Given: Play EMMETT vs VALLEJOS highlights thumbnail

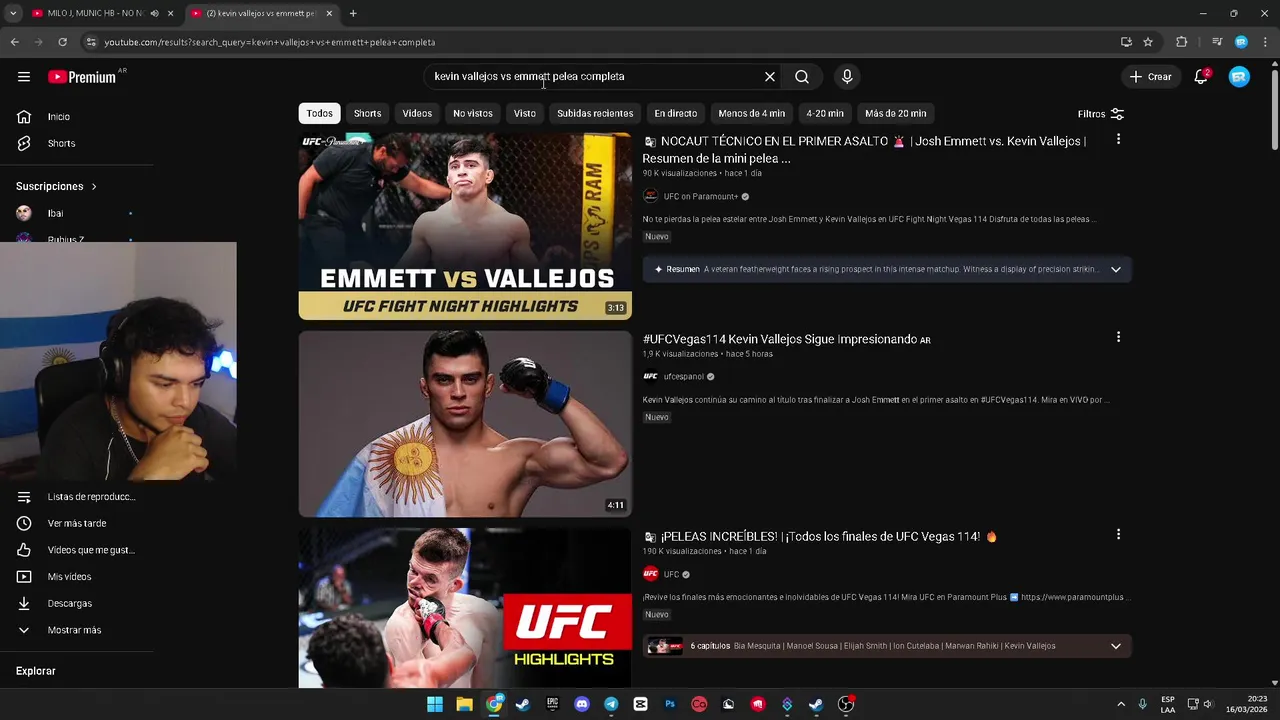Looking at the screenshot, I should [x=465, y=226].
